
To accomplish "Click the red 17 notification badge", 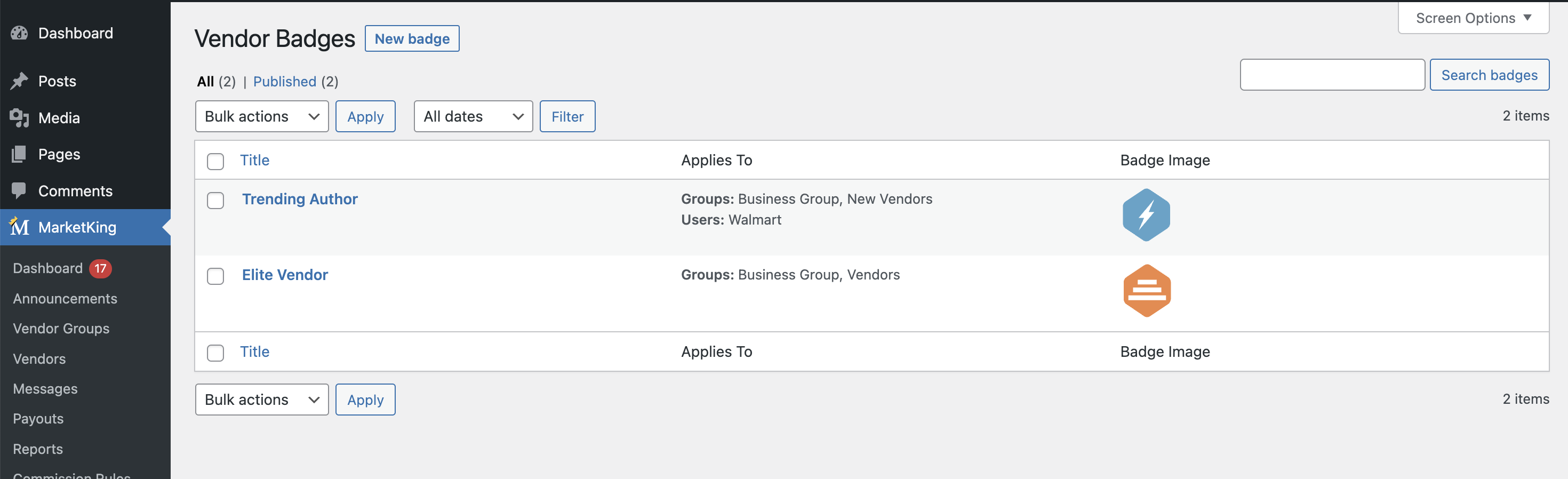I will tap(100, 268).
